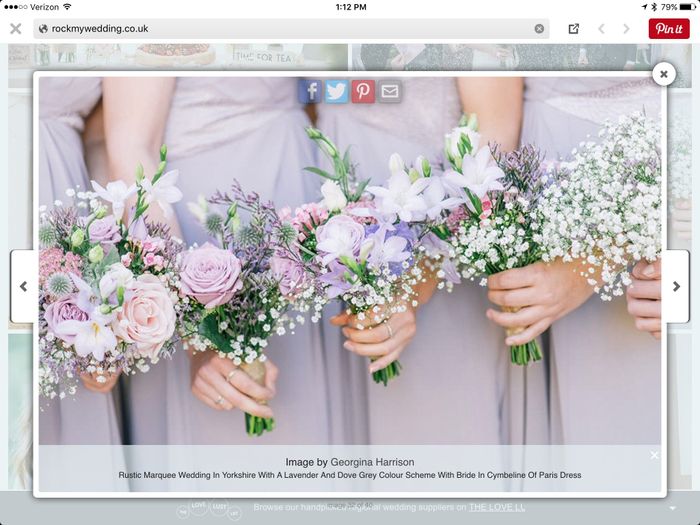Open page in external browser icon
Viewport: 700px width, 525px height.
pyautogui.click(x=574, y=29)
